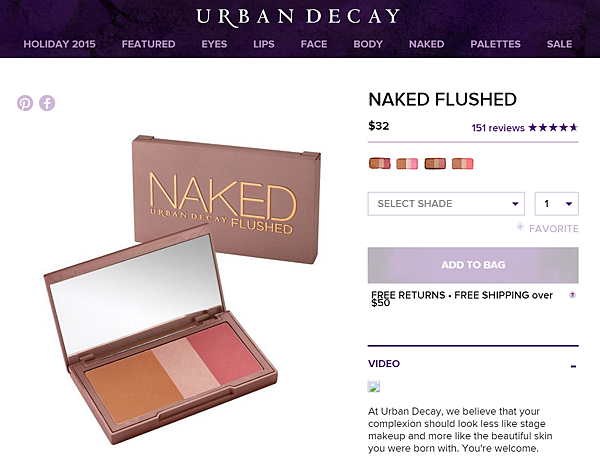Click the Urban Decay logo
Screen dimensions: 600x461
pos(298,17)
